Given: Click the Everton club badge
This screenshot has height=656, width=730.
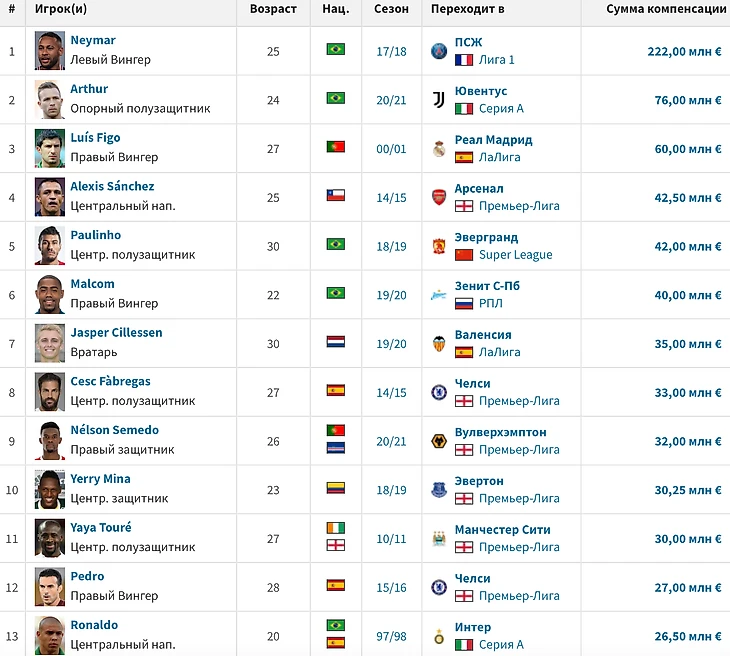Looking at the screenshot, I should (x=439, y=490).
